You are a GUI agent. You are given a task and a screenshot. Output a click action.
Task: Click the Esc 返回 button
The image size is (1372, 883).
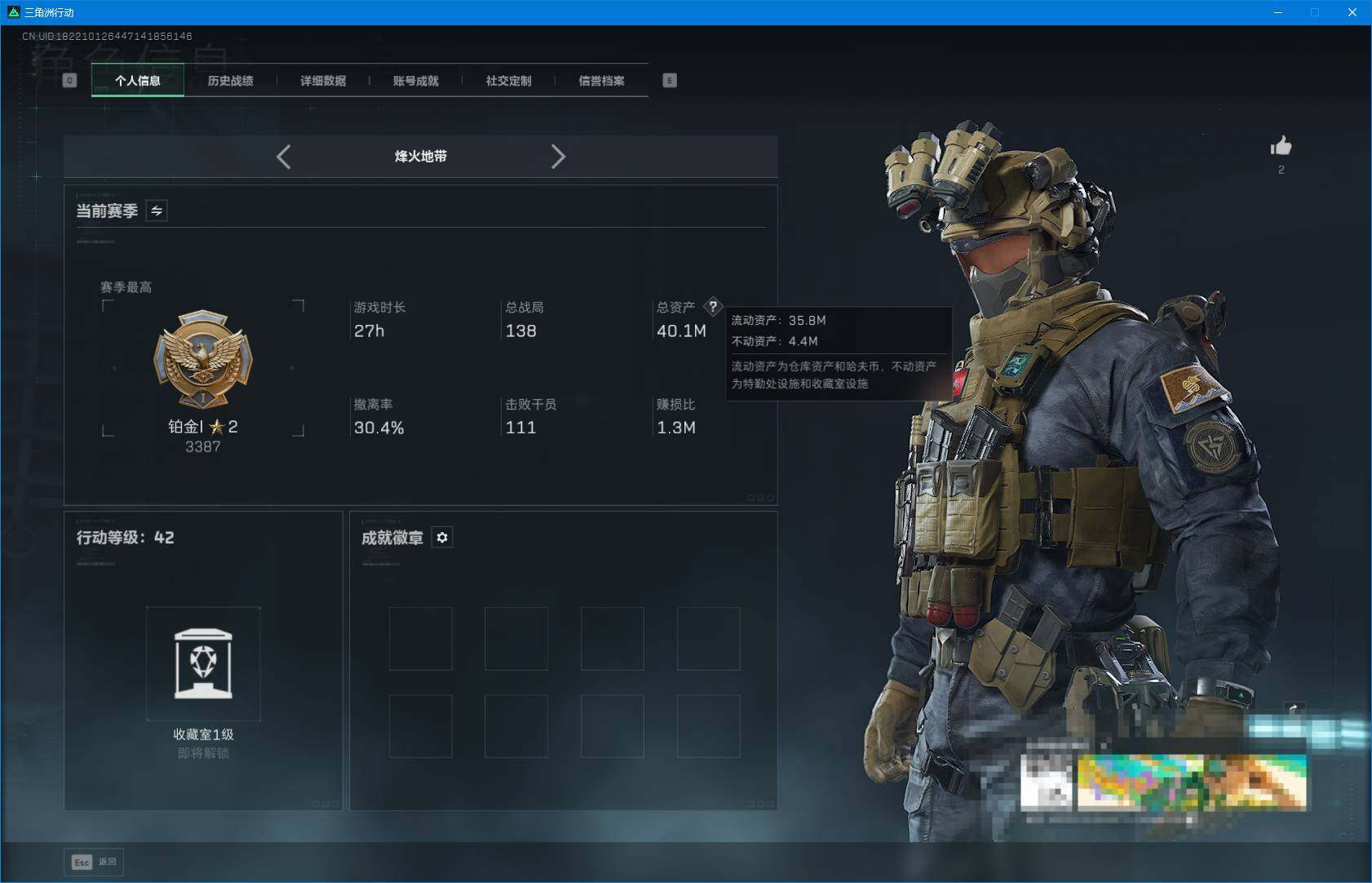pyautogui.click(x=93, y=862)
